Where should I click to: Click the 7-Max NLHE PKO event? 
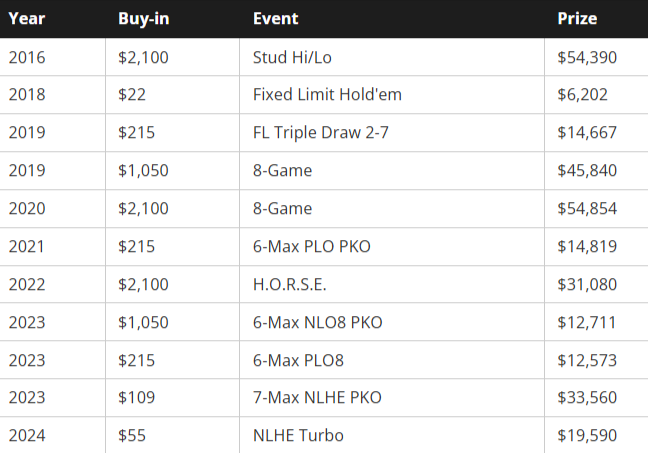317,398
